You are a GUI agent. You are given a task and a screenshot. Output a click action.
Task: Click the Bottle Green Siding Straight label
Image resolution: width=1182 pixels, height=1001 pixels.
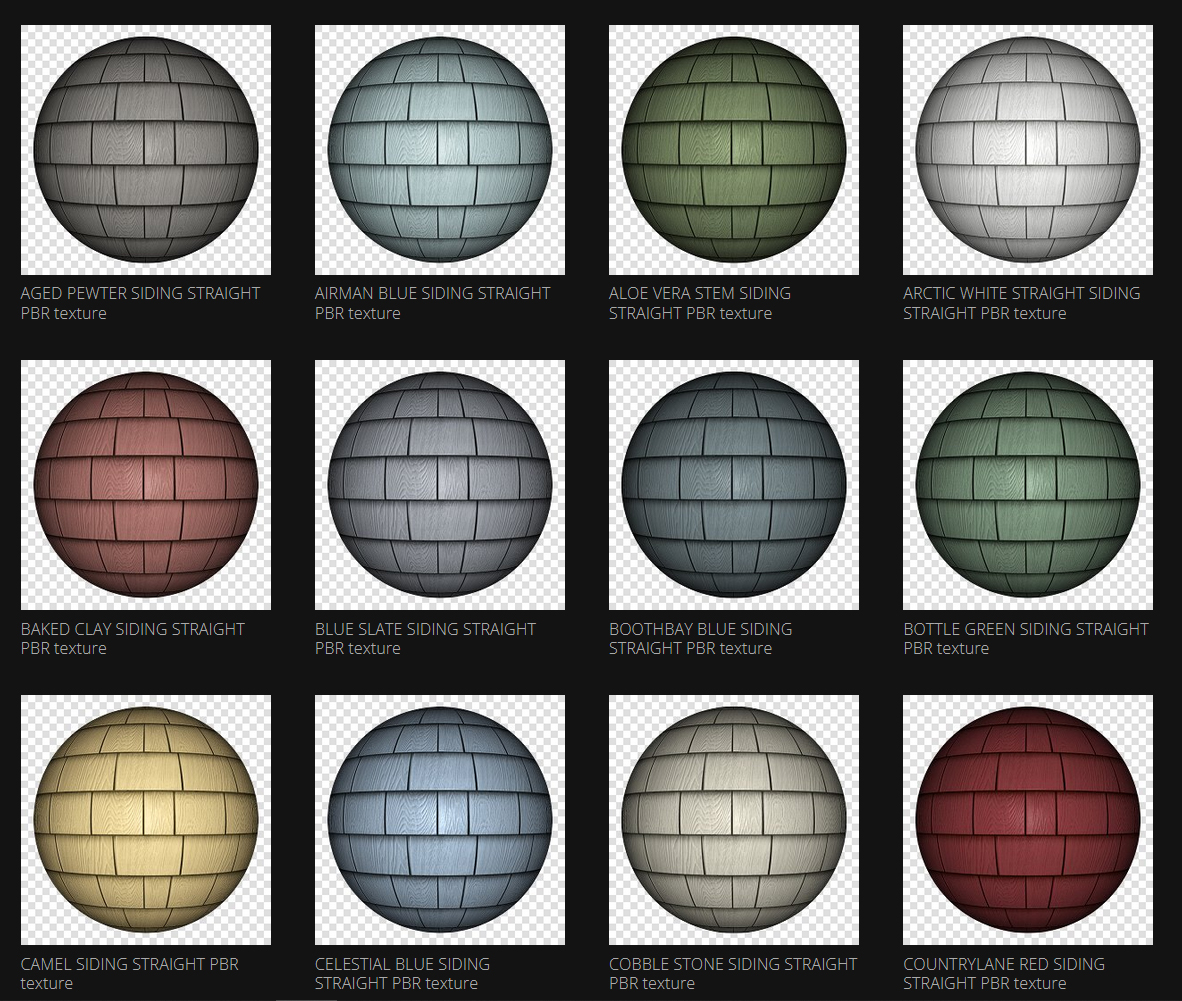[x=1025, y=638]
